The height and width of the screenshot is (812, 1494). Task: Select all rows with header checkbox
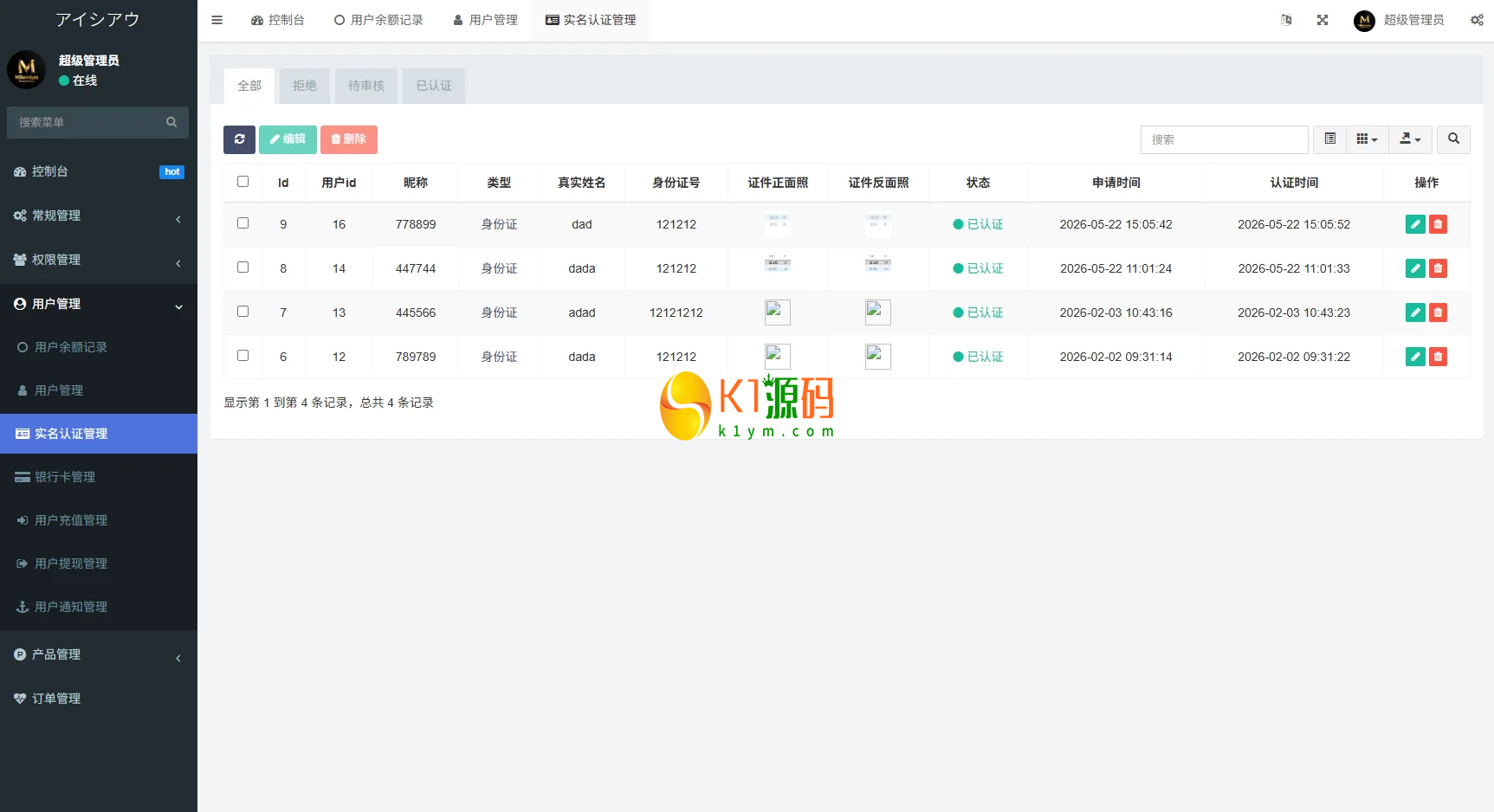coord(243,182)
